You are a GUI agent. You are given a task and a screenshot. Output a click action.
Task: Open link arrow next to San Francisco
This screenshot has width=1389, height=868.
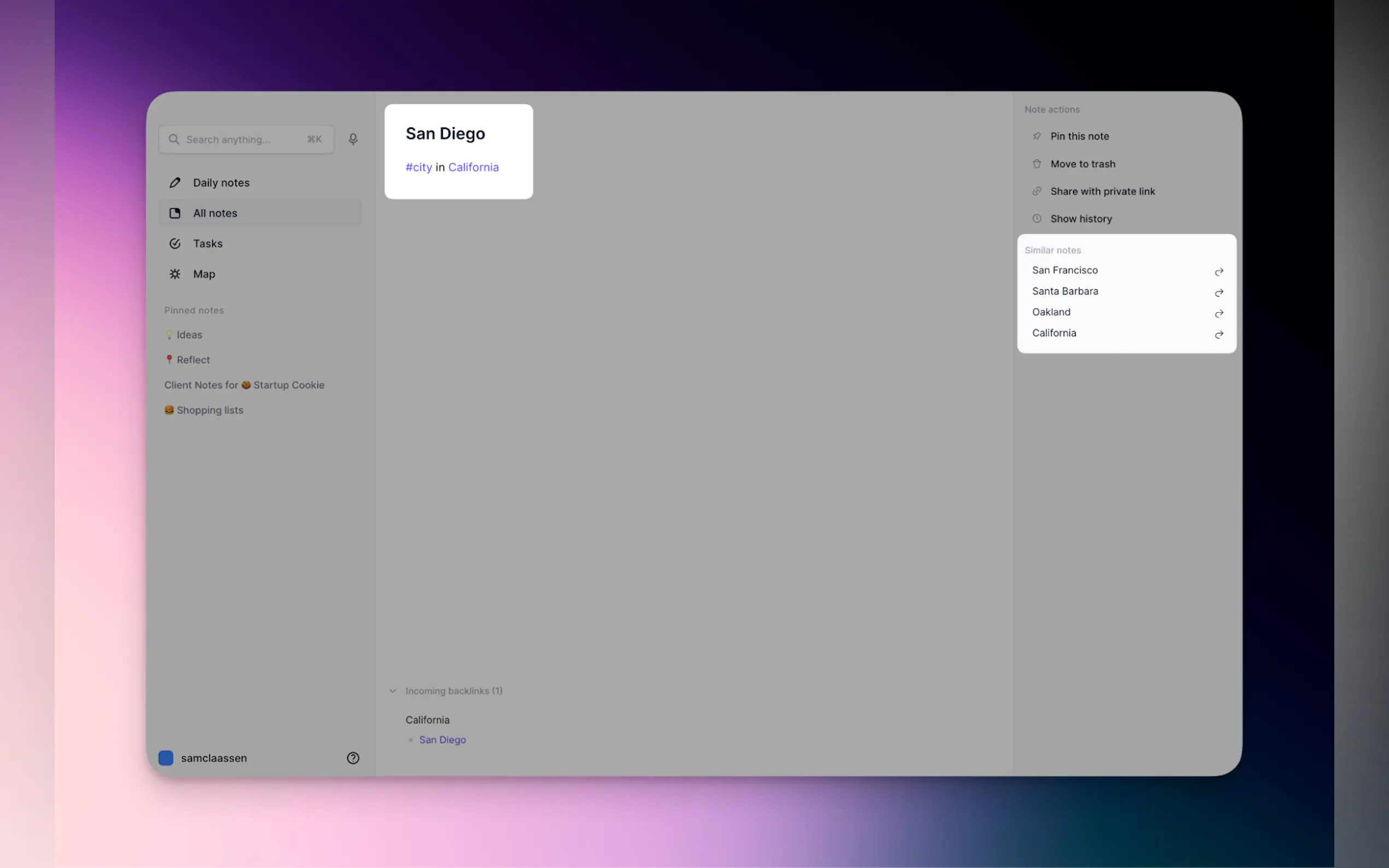pyautogui.click(x=1218, y=272)
